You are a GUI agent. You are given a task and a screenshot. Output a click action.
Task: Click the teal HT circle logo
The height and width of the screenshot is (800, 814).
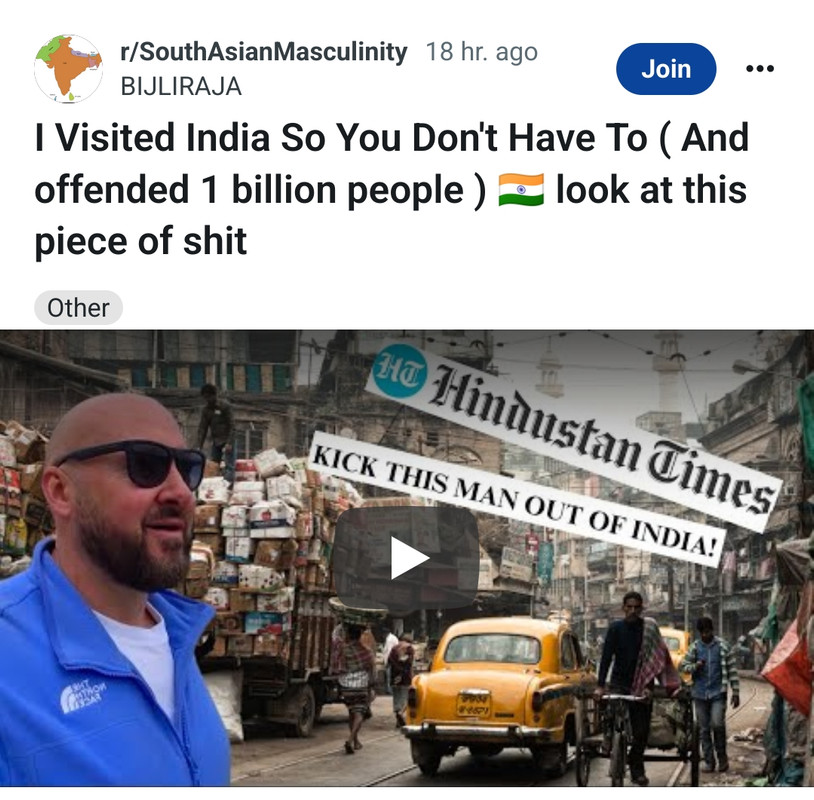coord(399,371)
